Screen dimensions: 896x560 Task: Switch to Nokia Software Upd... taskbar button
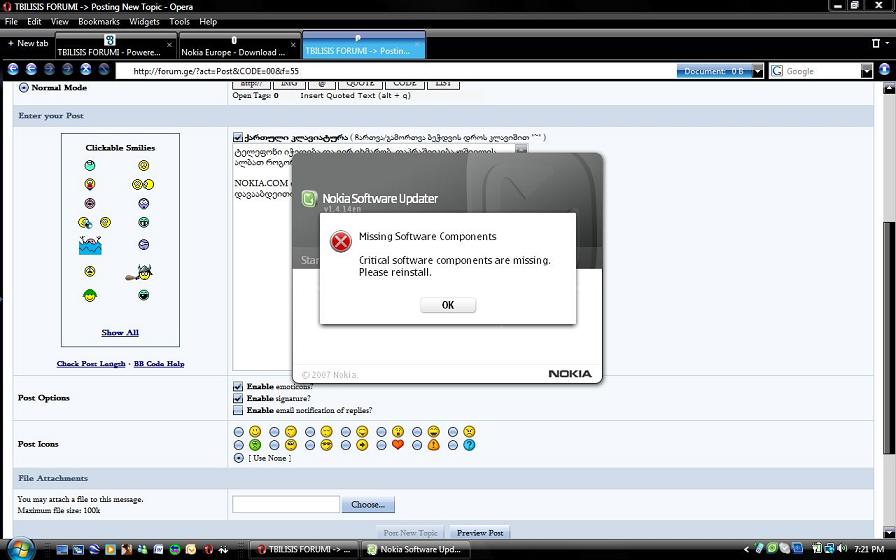pos(417,549)
